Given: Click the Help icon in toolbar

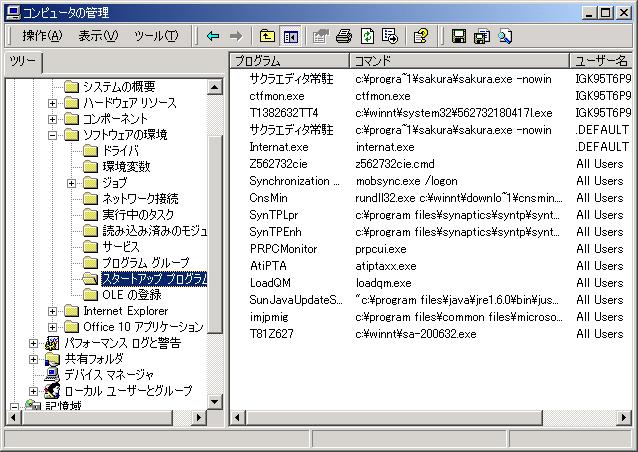Looking at the screenshot, I should coord(421,36).
